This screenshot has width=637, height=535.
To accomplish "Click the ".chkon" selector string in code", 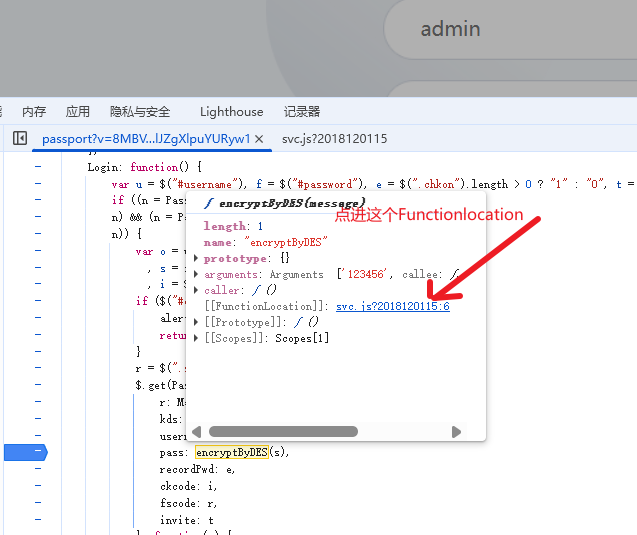I will click(437, 184).
